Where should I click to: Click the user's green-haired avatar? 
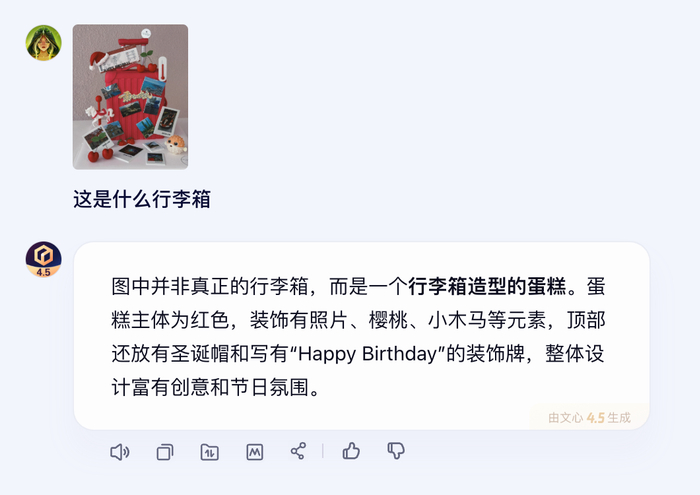[43, 43]
